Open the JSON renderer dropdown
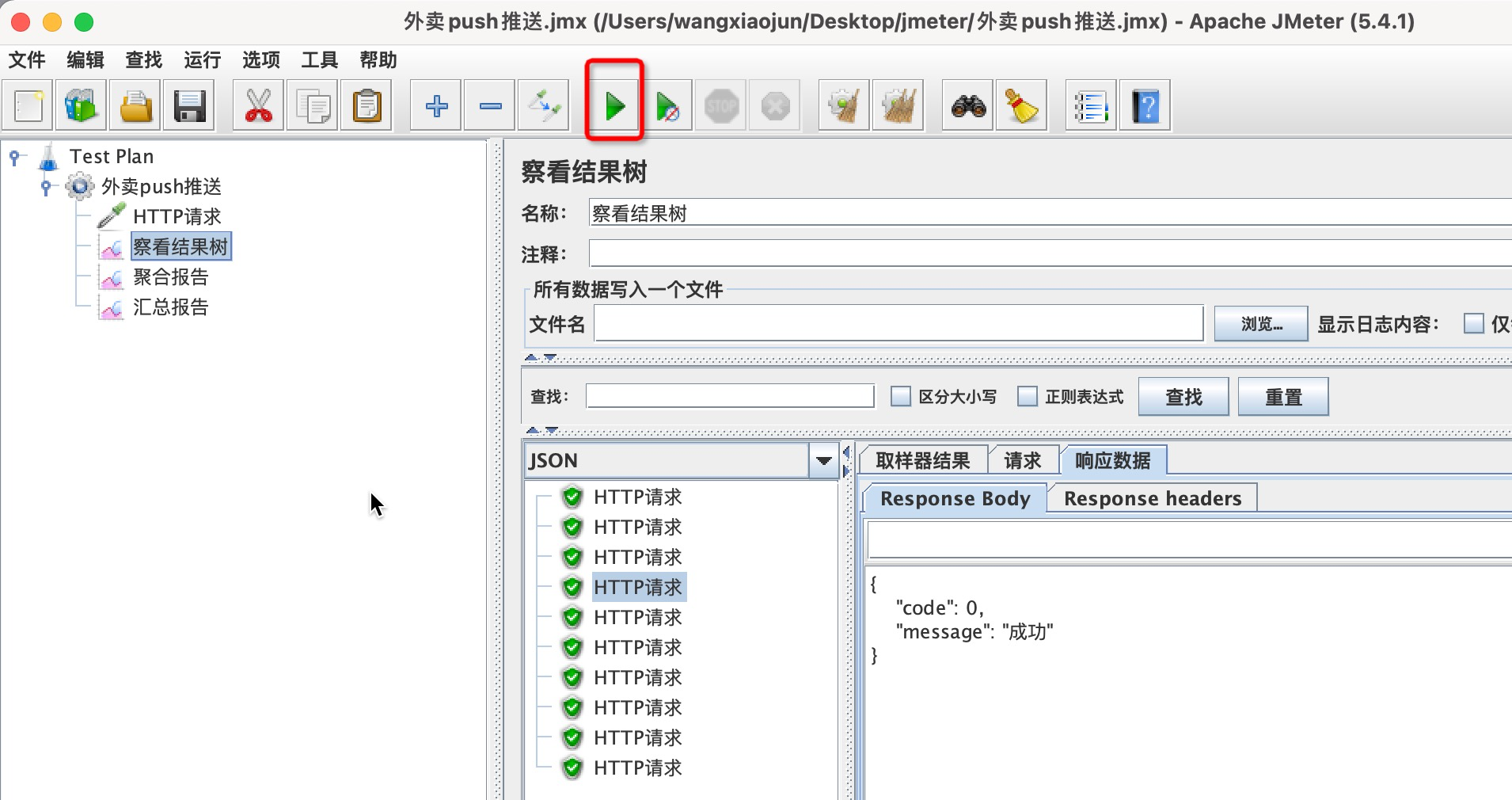This screenshot has width=1512, height=800. coord(824,460)
